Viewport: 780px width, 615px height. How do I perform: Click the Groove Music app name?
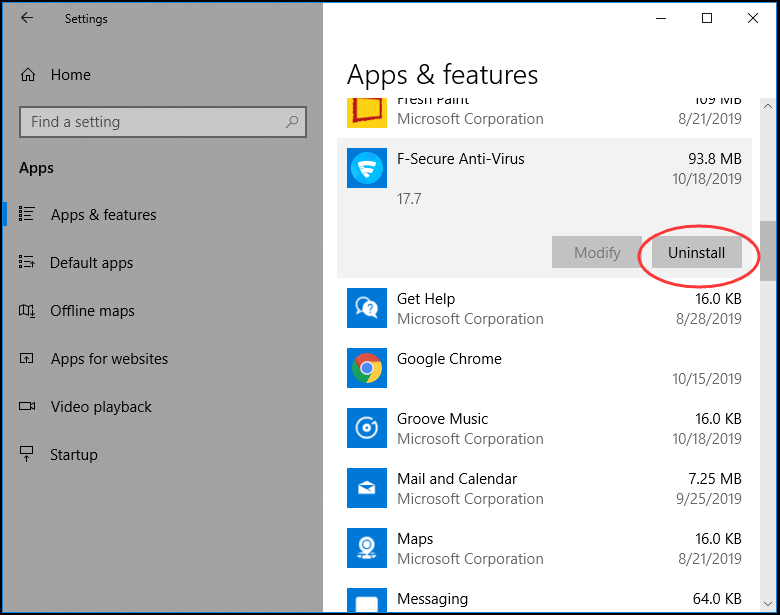point(442,419)
